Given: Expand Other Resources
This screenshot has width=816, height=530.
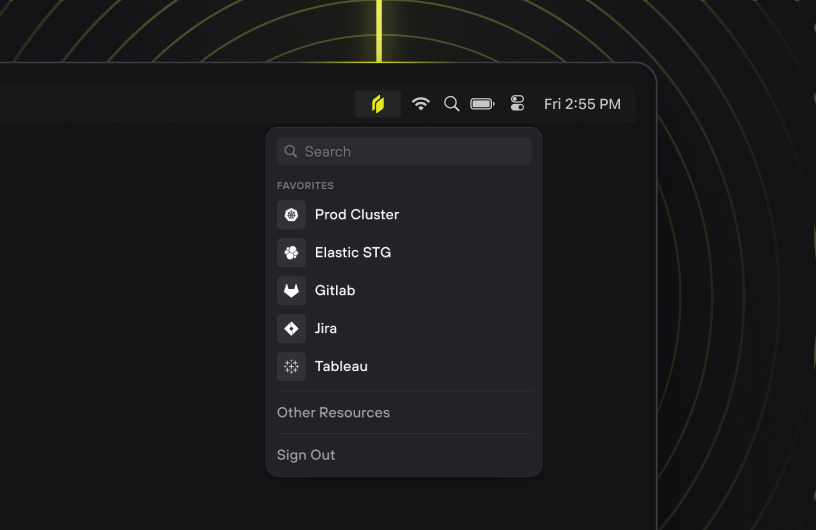Looking at the screenshot, I should 333,412.
